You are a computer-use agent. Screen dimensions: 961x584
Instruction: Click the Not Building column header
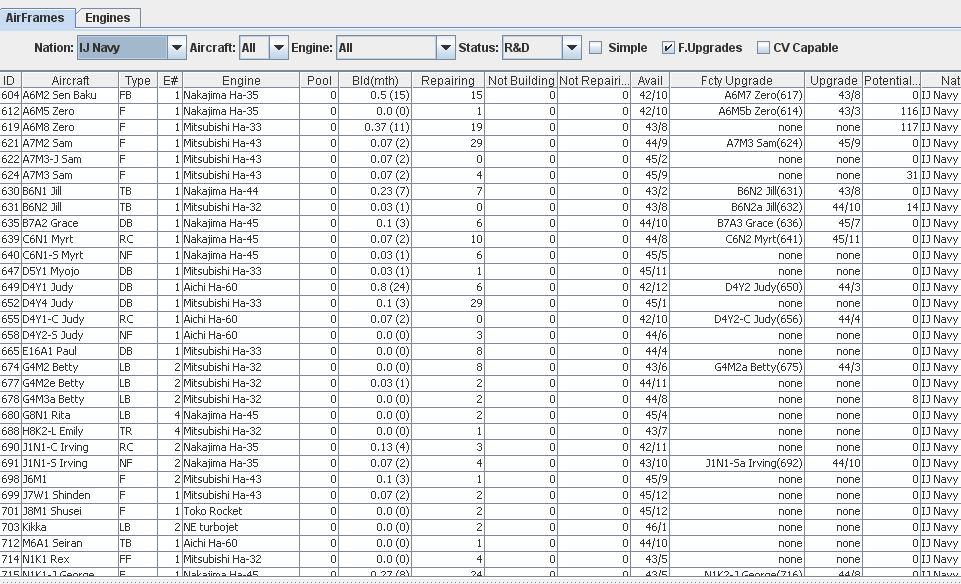tap(521, 80)
